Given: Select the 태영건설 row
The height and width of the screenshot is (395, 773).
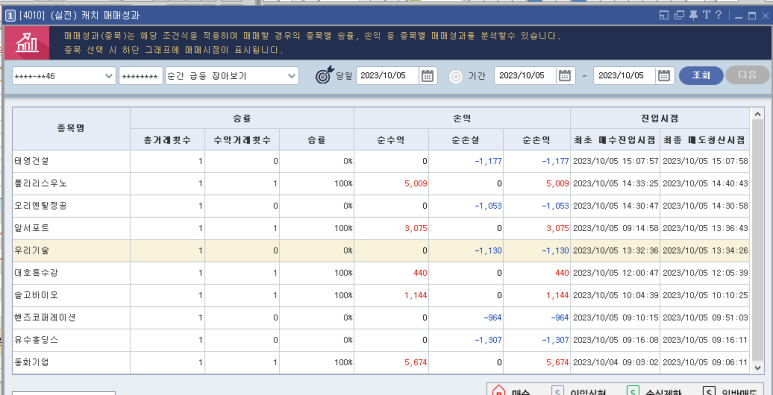Looking at the screenshot, I should [x=381, y=161].
